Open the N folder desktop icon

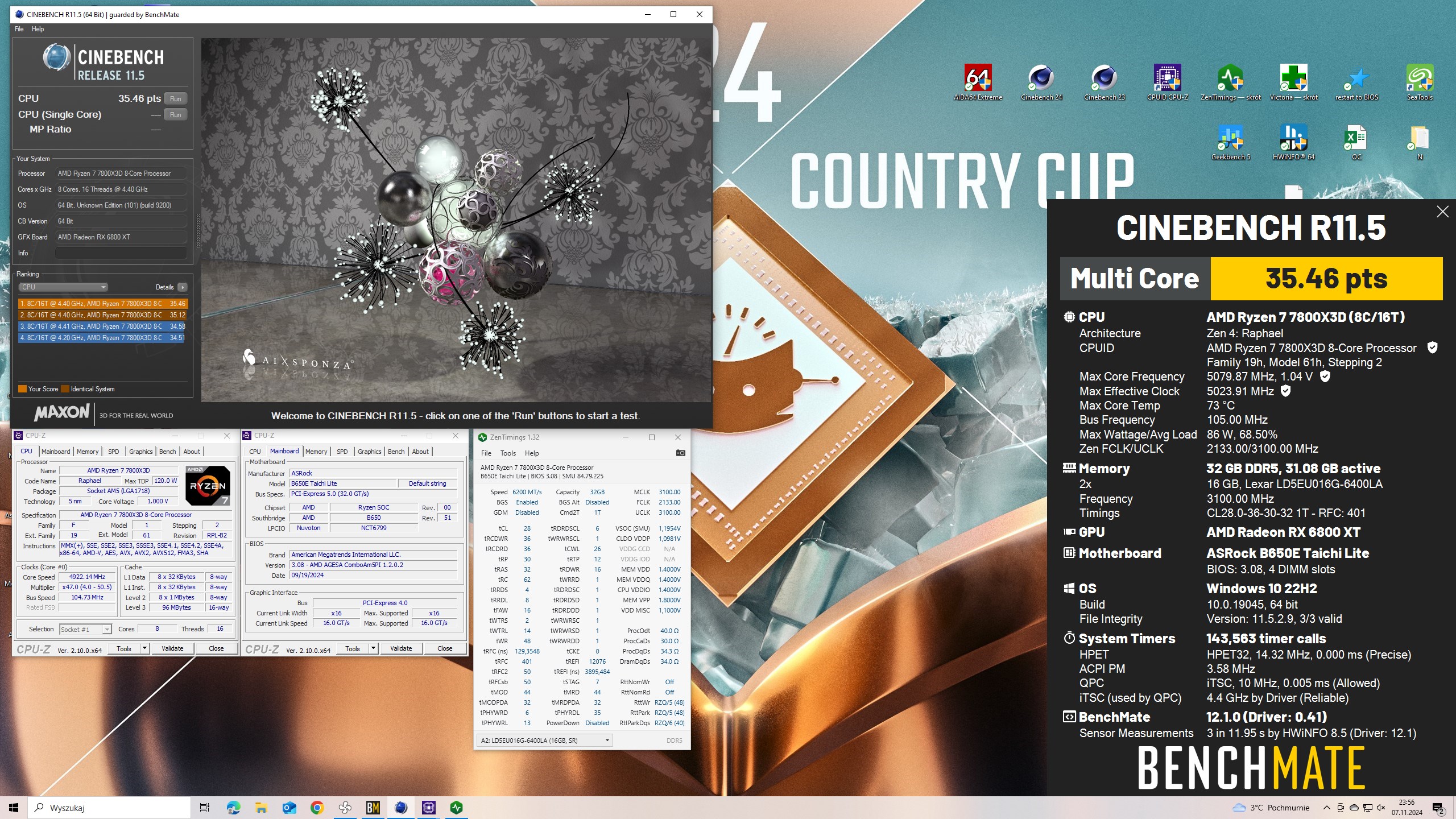1420,142
